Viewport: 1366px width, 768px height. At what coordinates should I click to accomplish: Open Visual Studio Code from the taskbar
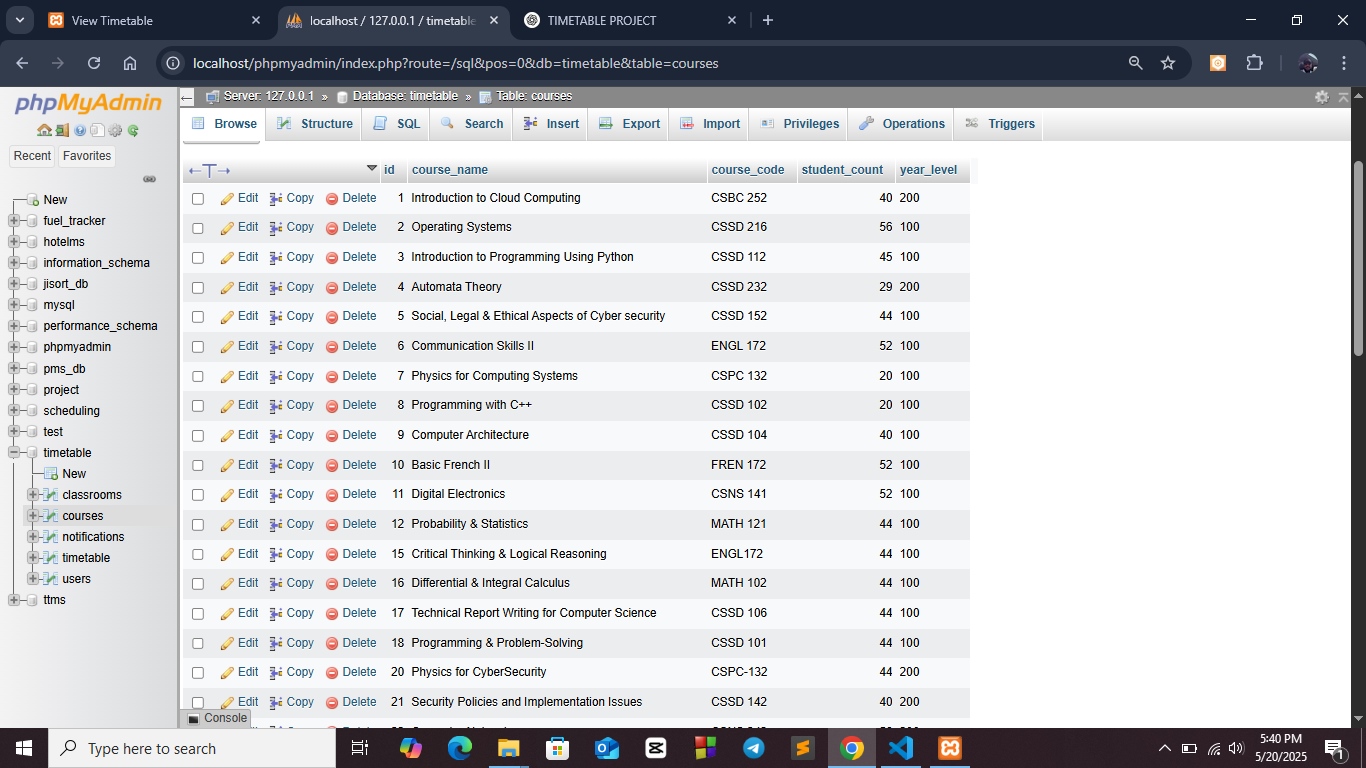[901, 748]
